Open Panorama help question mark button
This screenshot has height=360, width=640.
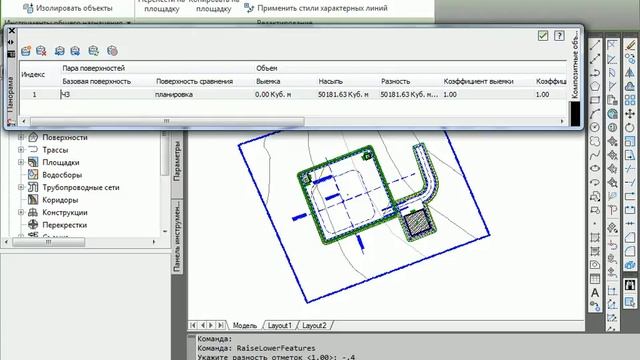click(559, 36)
